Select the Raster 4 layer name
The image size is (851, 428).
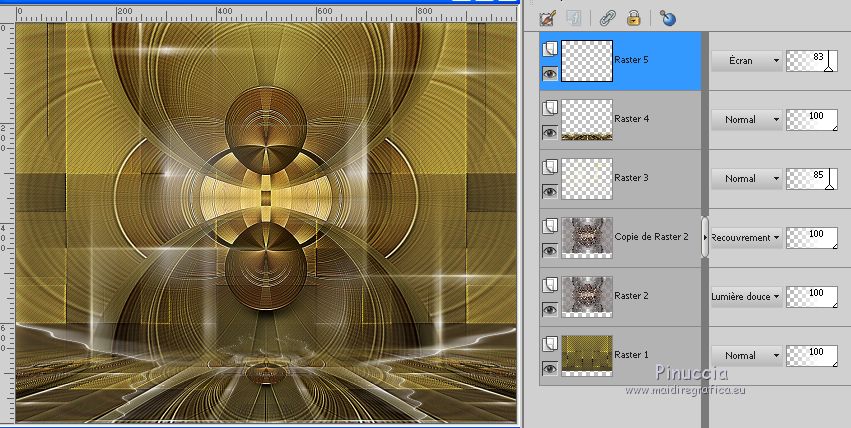point(632,119)
